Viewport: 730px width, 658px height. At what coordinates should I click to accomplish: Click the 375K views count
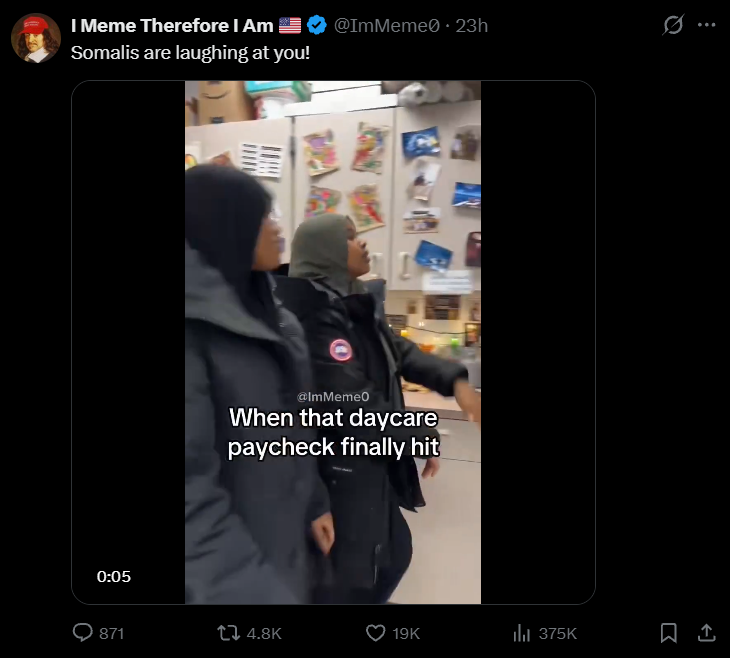(557, 633)
